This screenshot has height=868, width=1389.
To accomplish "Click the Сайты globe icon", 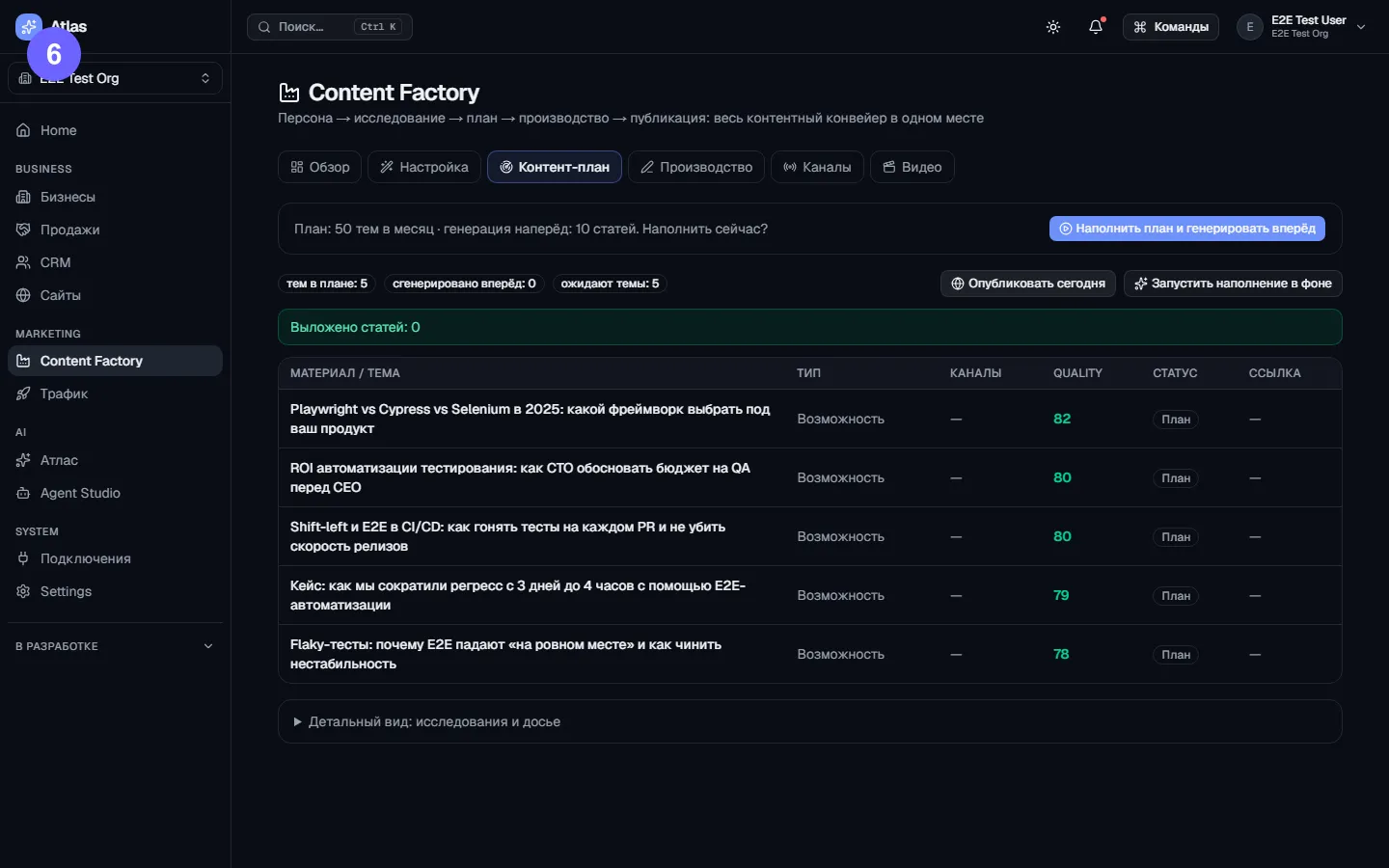I will 23,295.
